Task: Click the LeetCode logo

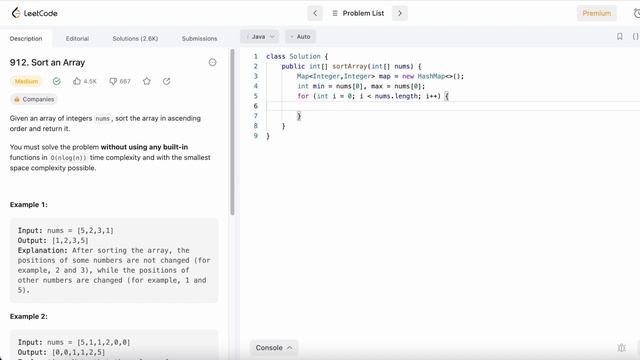Action: click(34, 13)
